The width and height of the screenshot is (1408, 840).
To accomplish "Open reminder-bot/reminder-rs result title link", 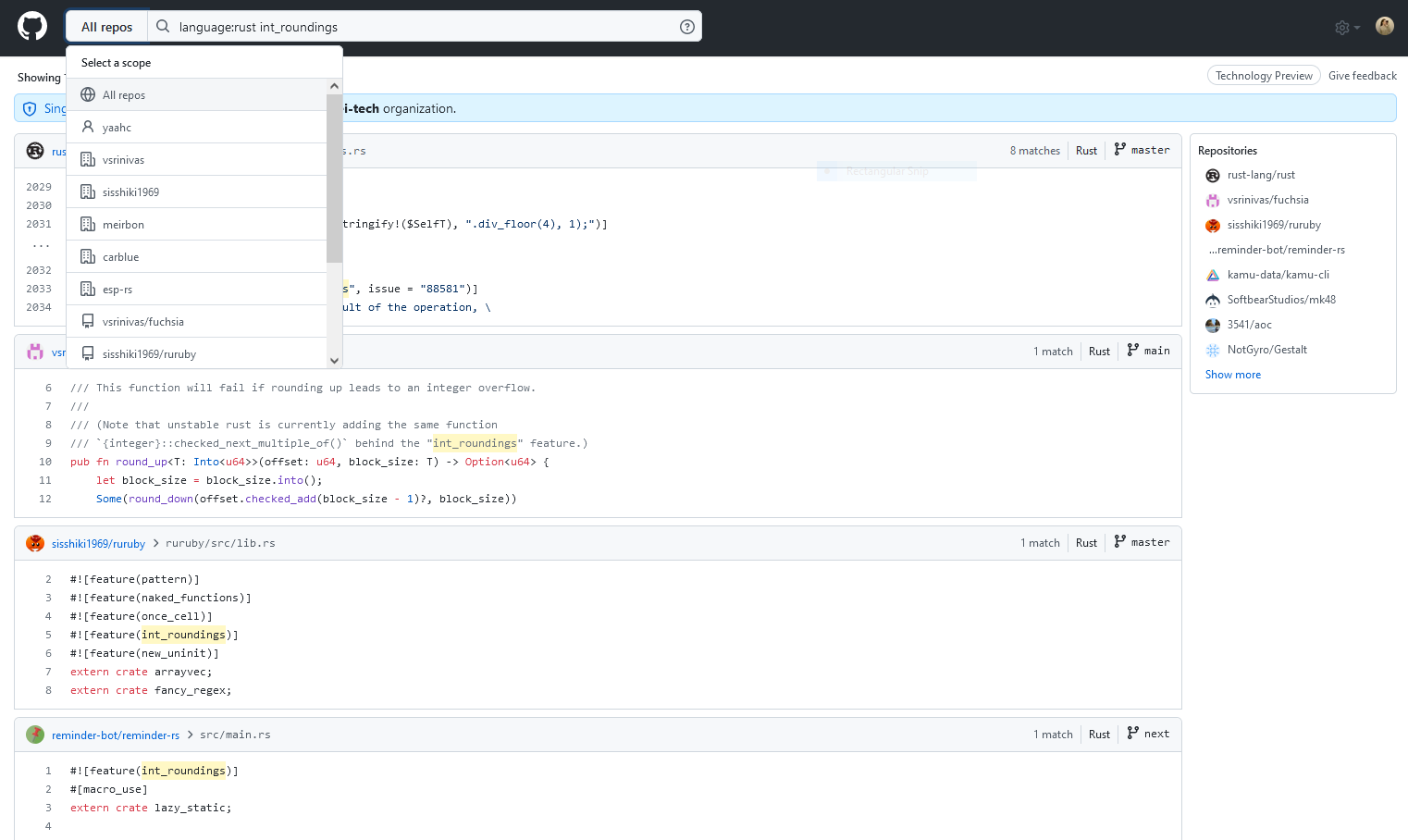I will (116, 735).
